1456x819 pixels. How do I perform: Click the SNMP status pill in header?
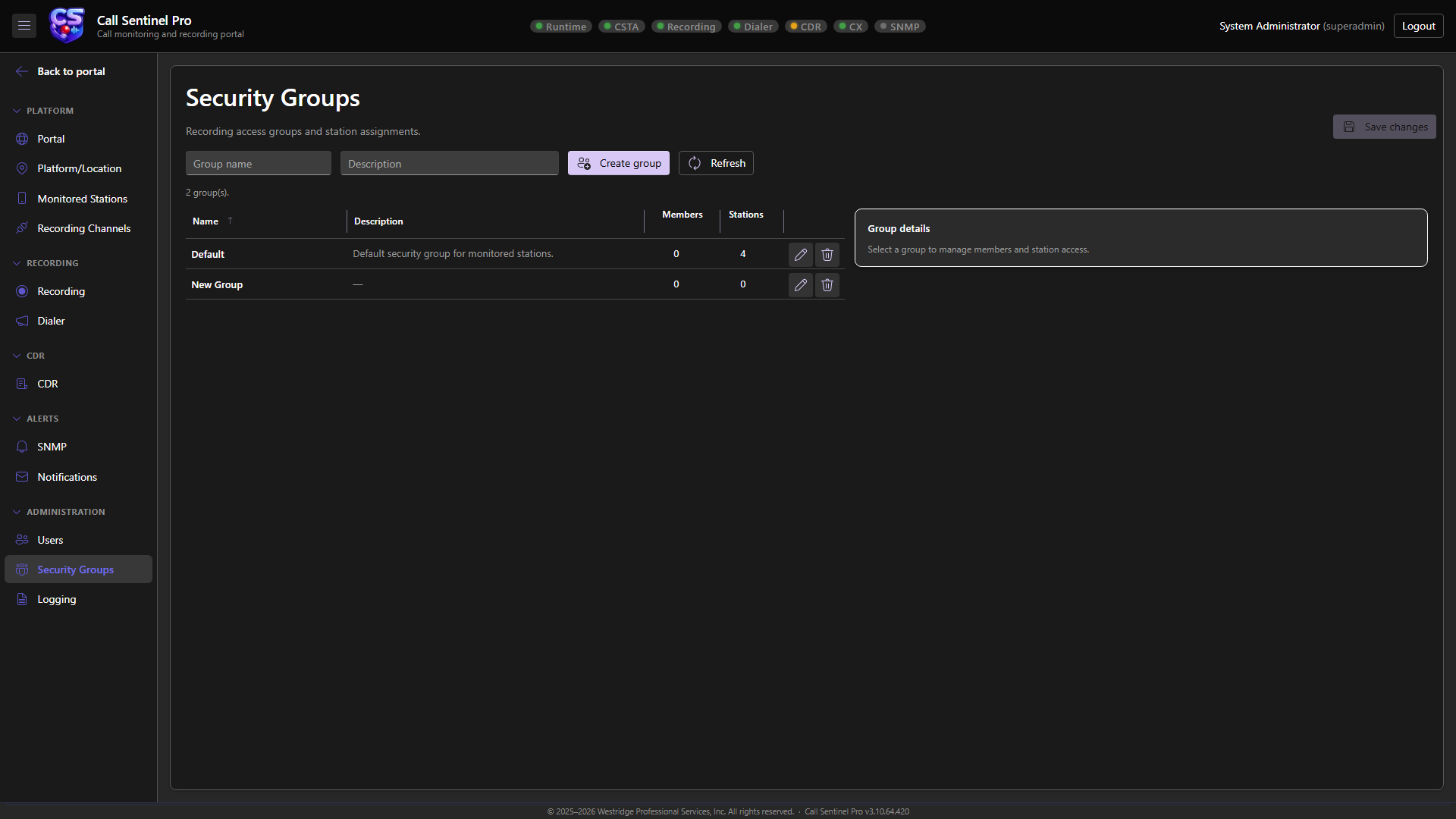tap(899, 27)
